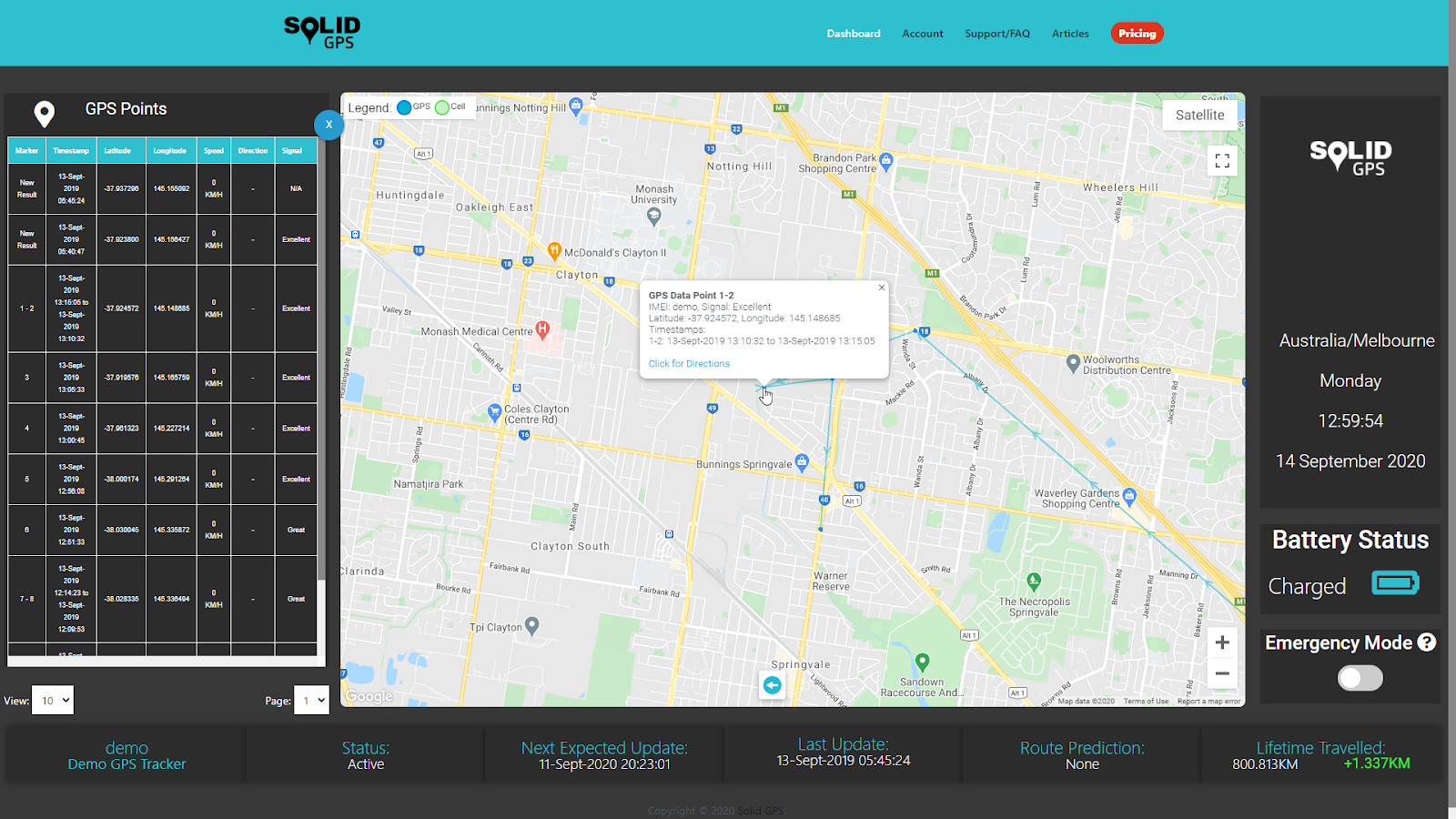This screenshot has width=1456, height=819.
Task: Open the View rows count dropdown
Action: pyautogui.click(x=53, y=701)
